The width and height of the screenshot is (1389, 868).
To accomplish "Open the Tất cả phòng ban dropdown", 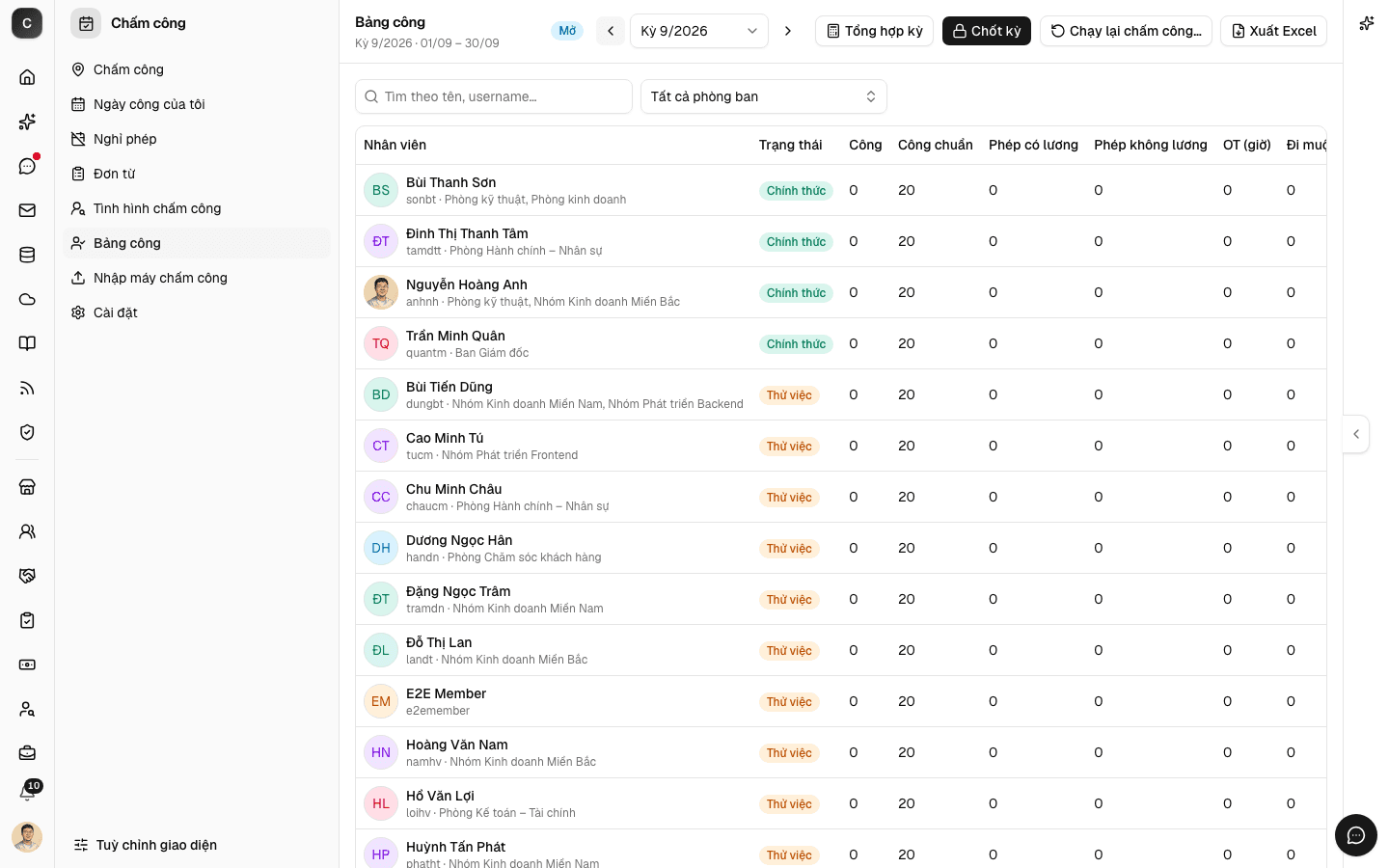I will (764, 96).
